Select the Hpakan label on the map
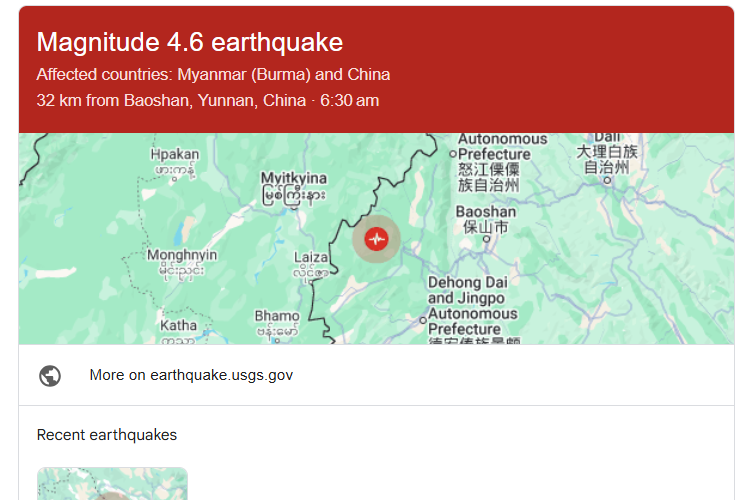 point(175,155)
